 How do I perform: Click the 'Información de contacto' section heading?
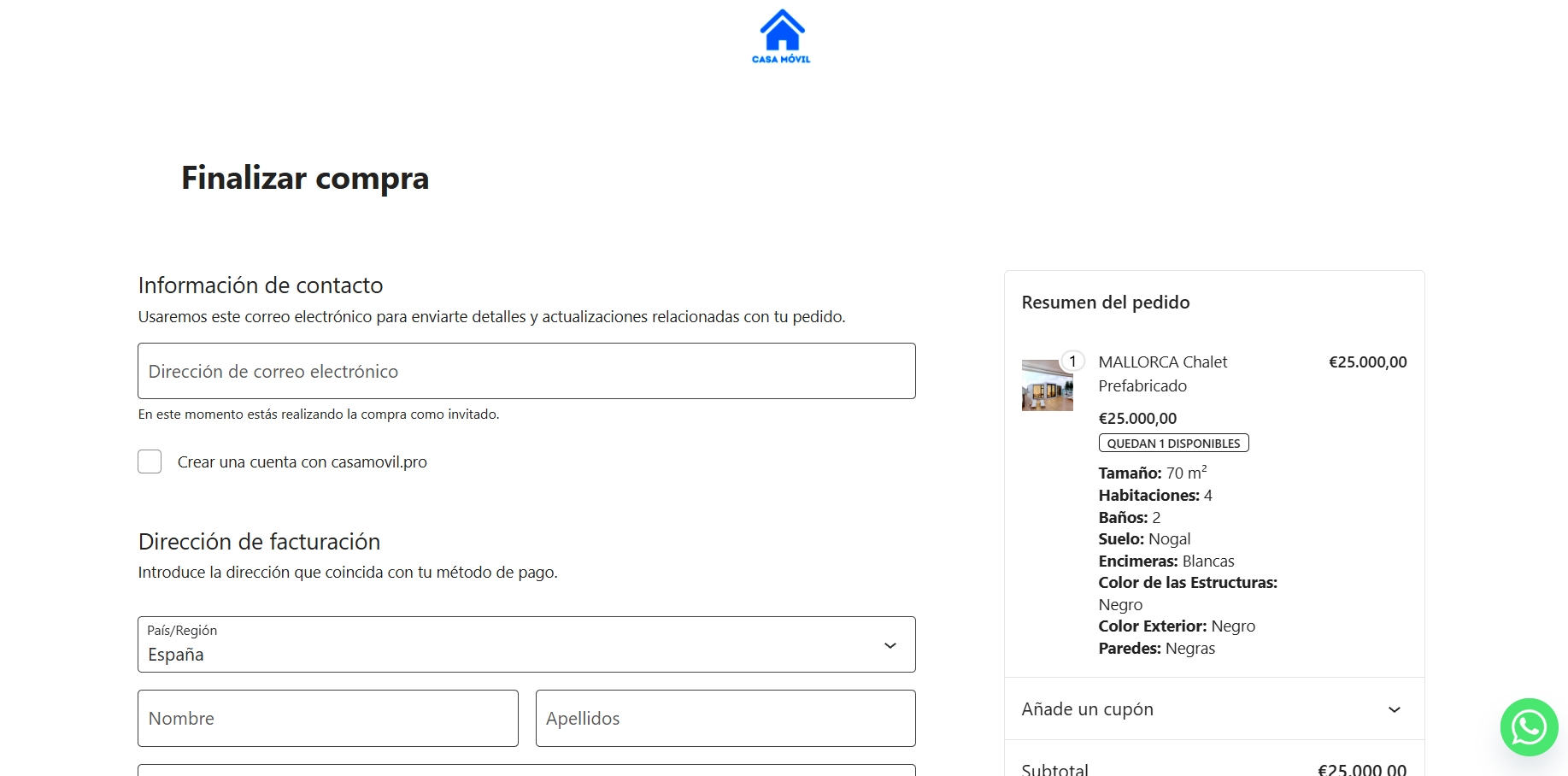tap(261, 285)
